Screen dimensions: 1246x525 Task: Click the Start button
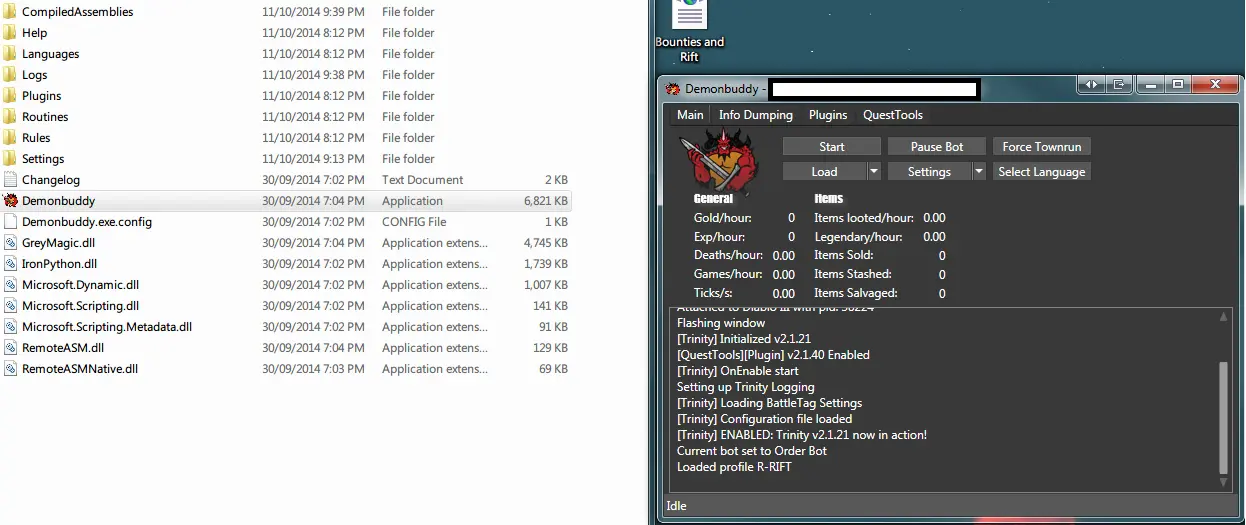point(832,147)
